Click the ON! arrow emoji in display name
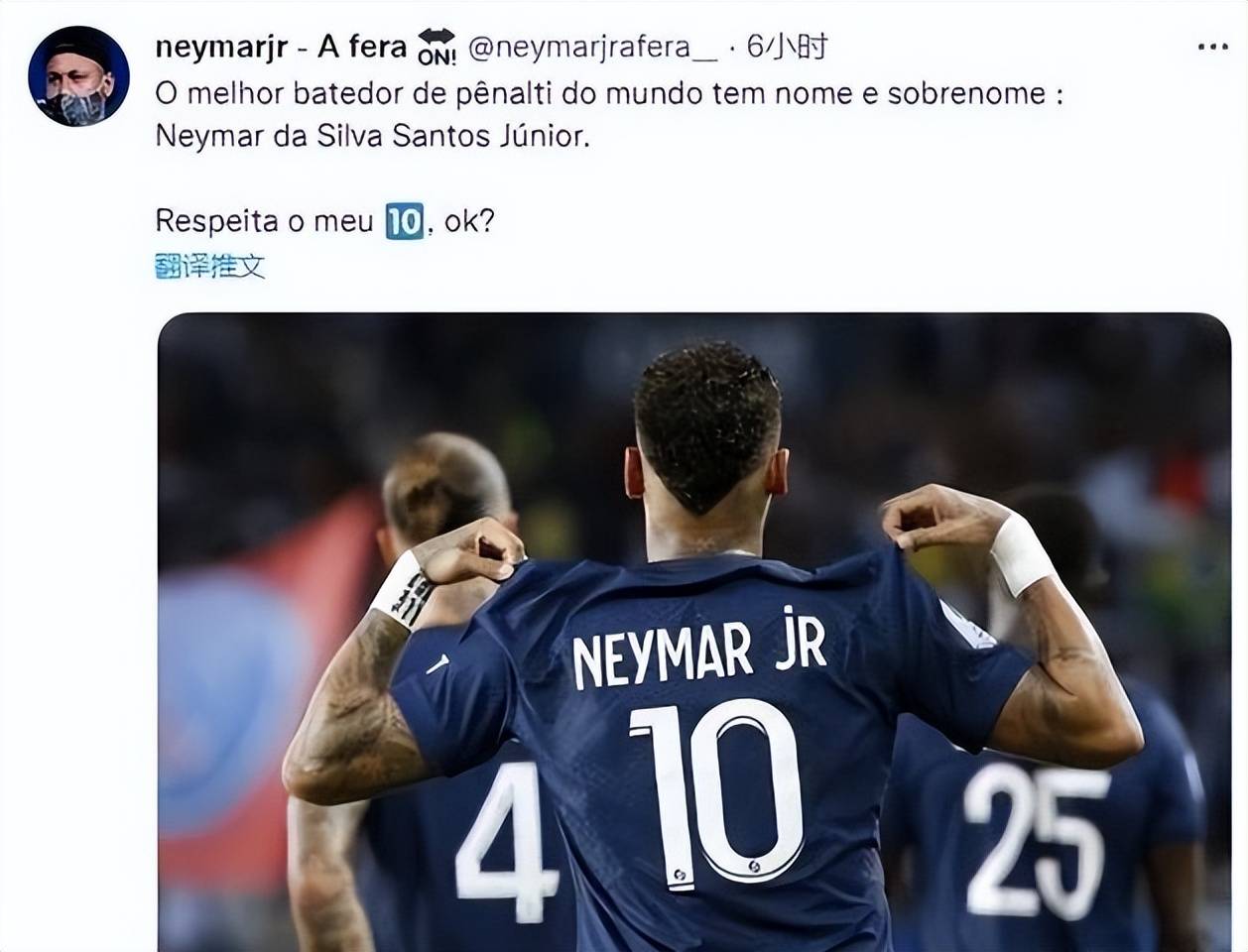Viewport: 1248px width, 952px height. click(x=437, y=47)
